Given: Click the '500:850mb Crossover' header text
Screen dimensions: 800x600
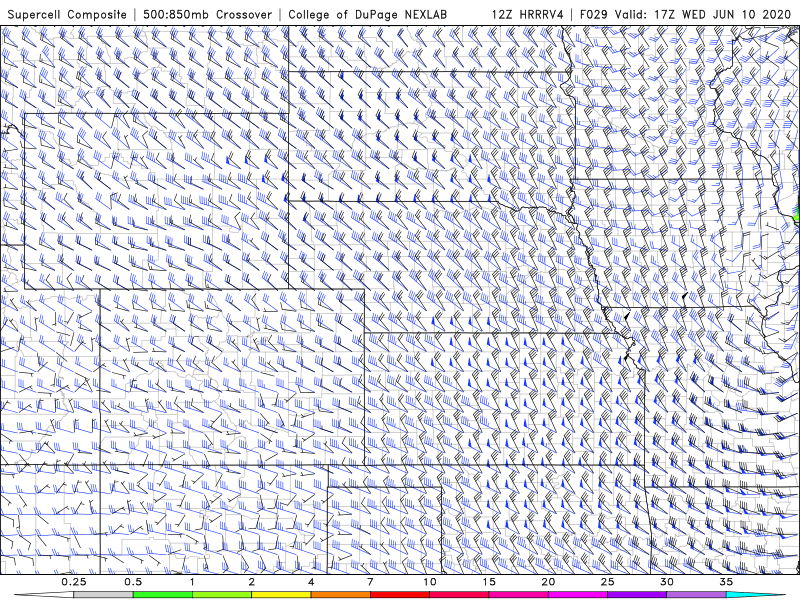Looking at the screenshot, I should coord(207,14).
